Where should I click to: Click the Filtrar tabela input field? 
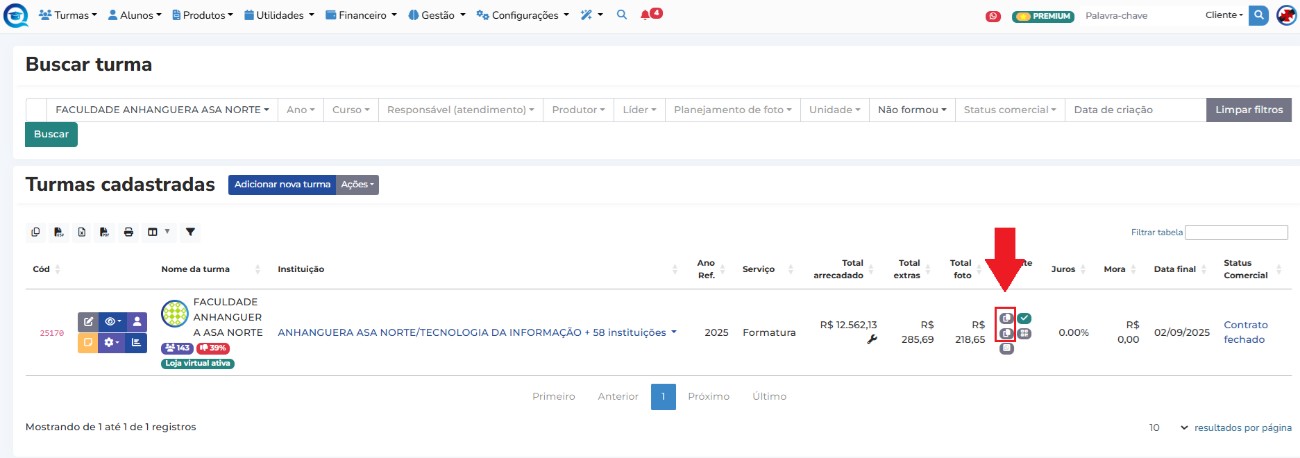click(x=1236, y=232)
